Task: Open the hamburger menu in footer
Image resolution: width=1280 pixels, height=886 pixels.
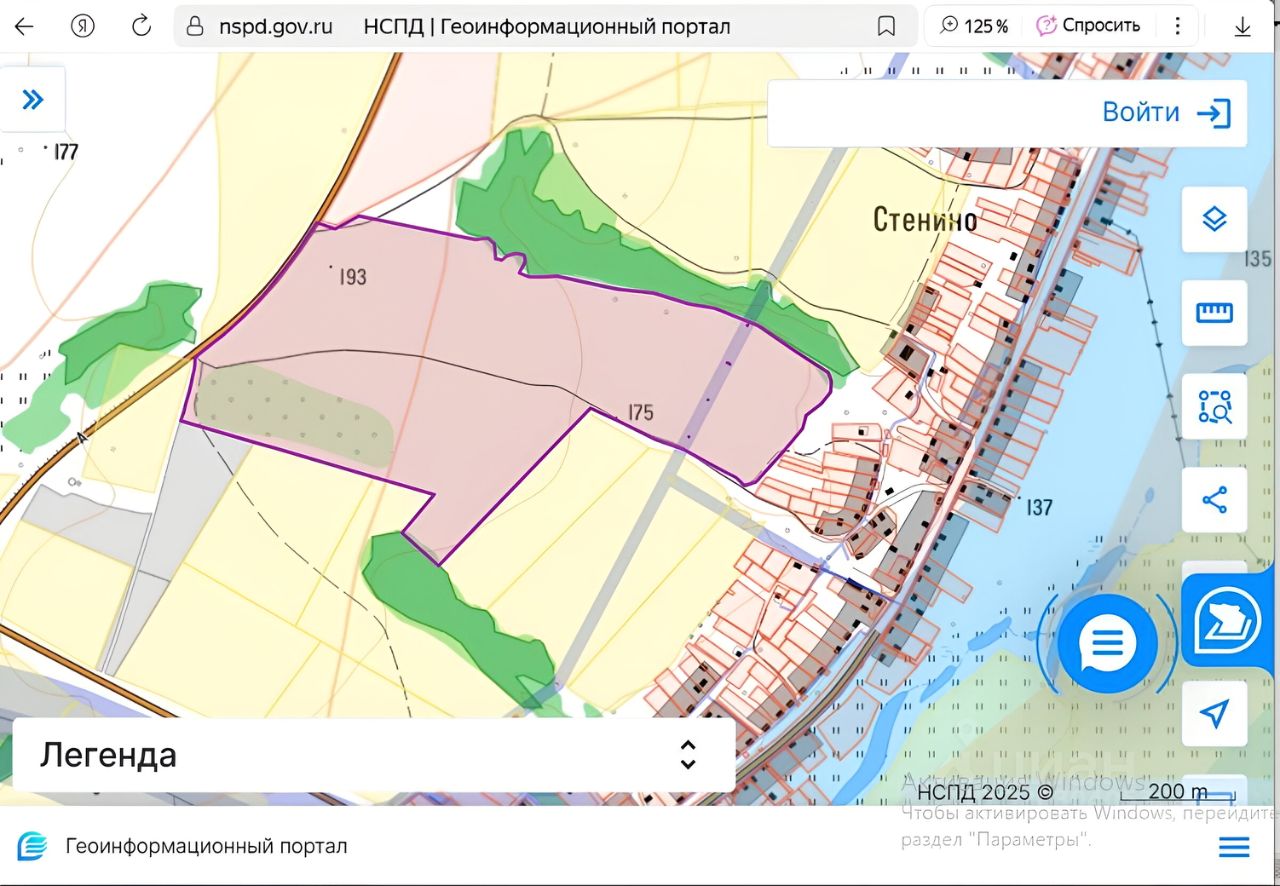Action: (x=1235, y=847)
